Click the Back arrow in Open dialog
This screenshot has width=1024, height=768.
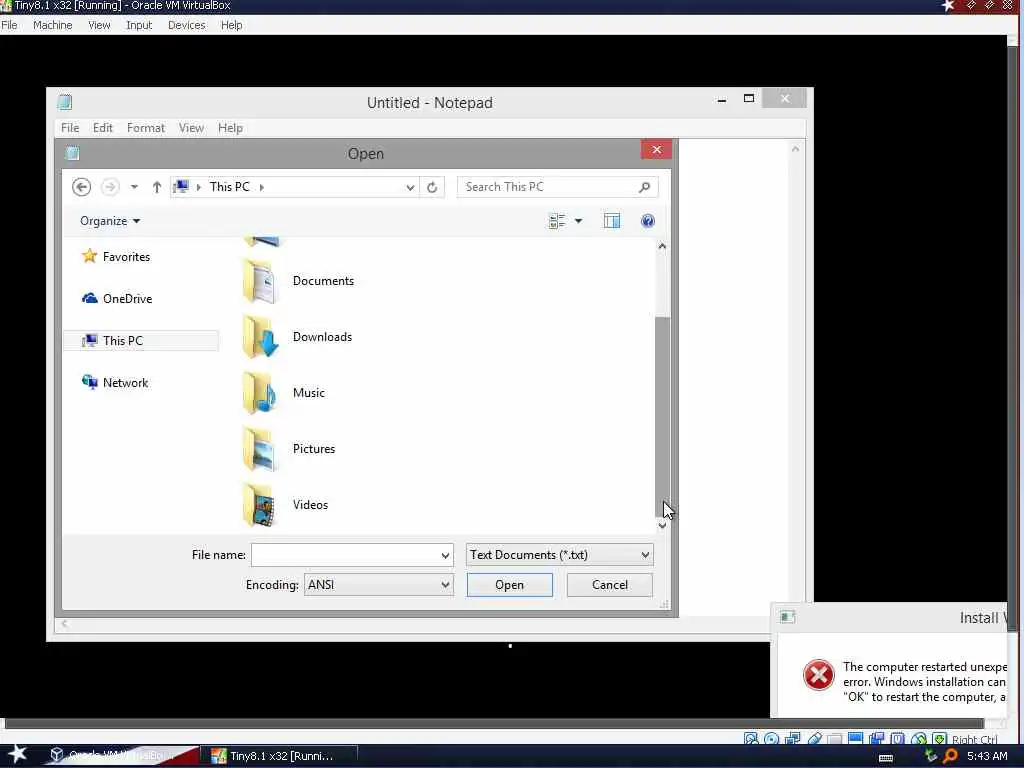[82, 187]
